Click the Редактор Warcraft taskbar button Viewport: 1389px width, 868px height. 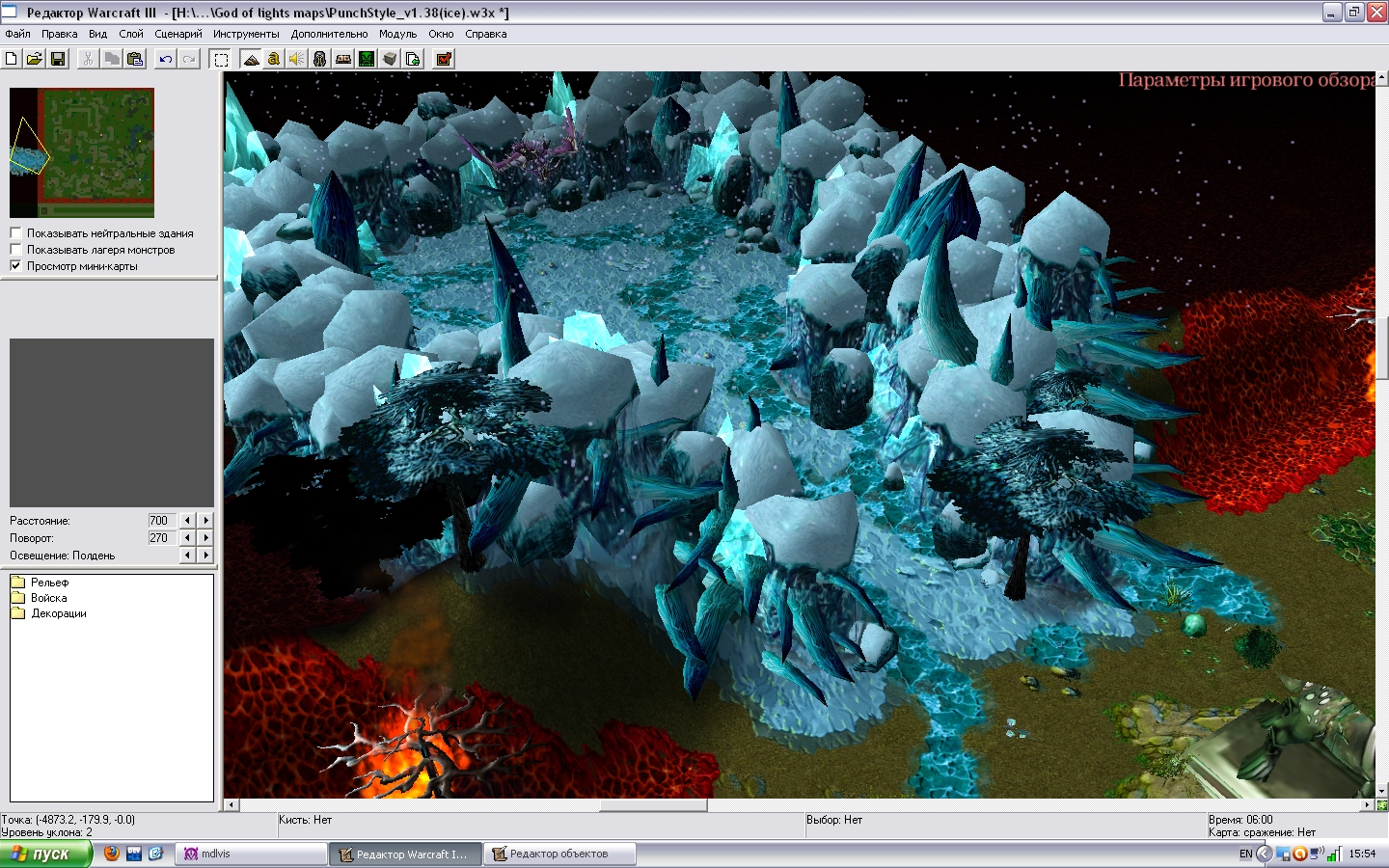click(x=405, y=854)
